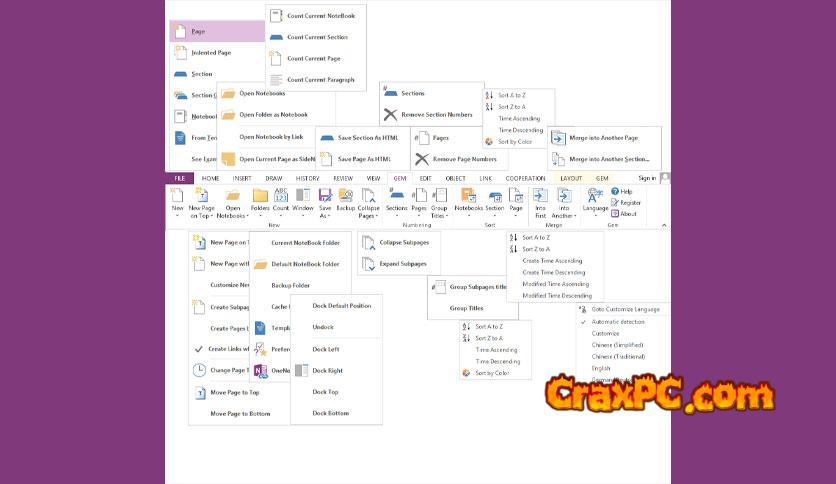Click the Register icon in the ribbon
Screen dimensions: 836x484
625,203
